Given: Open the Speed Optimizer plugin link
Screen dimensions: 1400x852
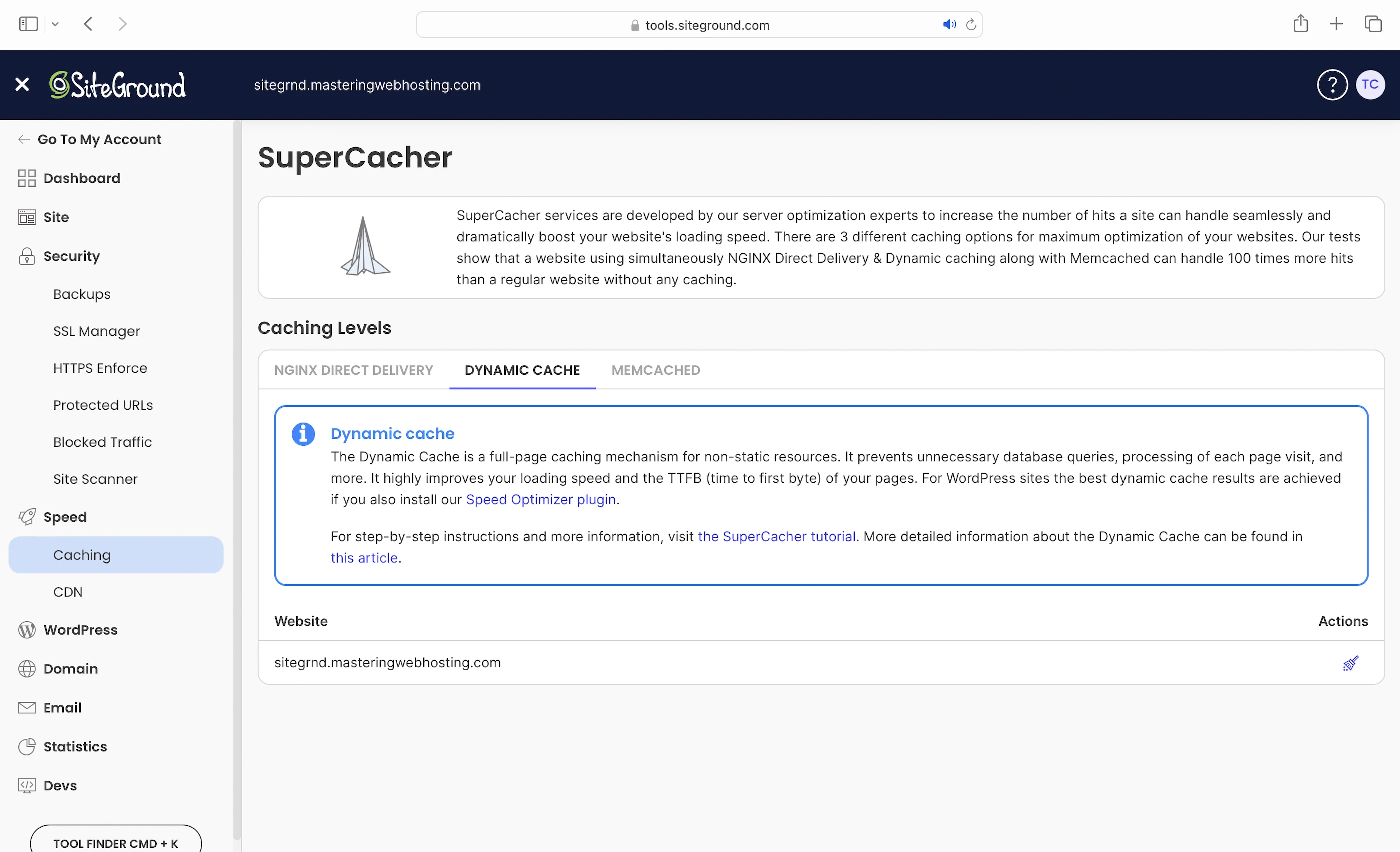Looking at the screenshot, I should (x=540, y=500).
